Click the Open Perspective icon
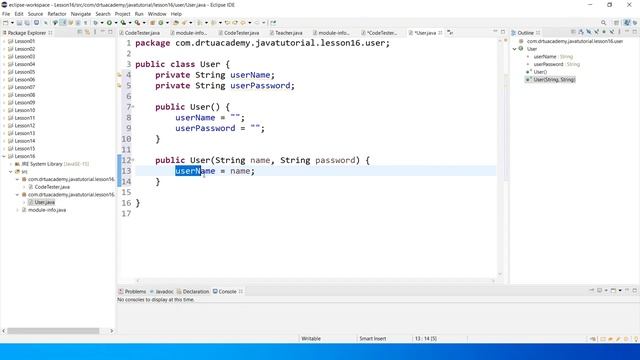 (616, 23)
